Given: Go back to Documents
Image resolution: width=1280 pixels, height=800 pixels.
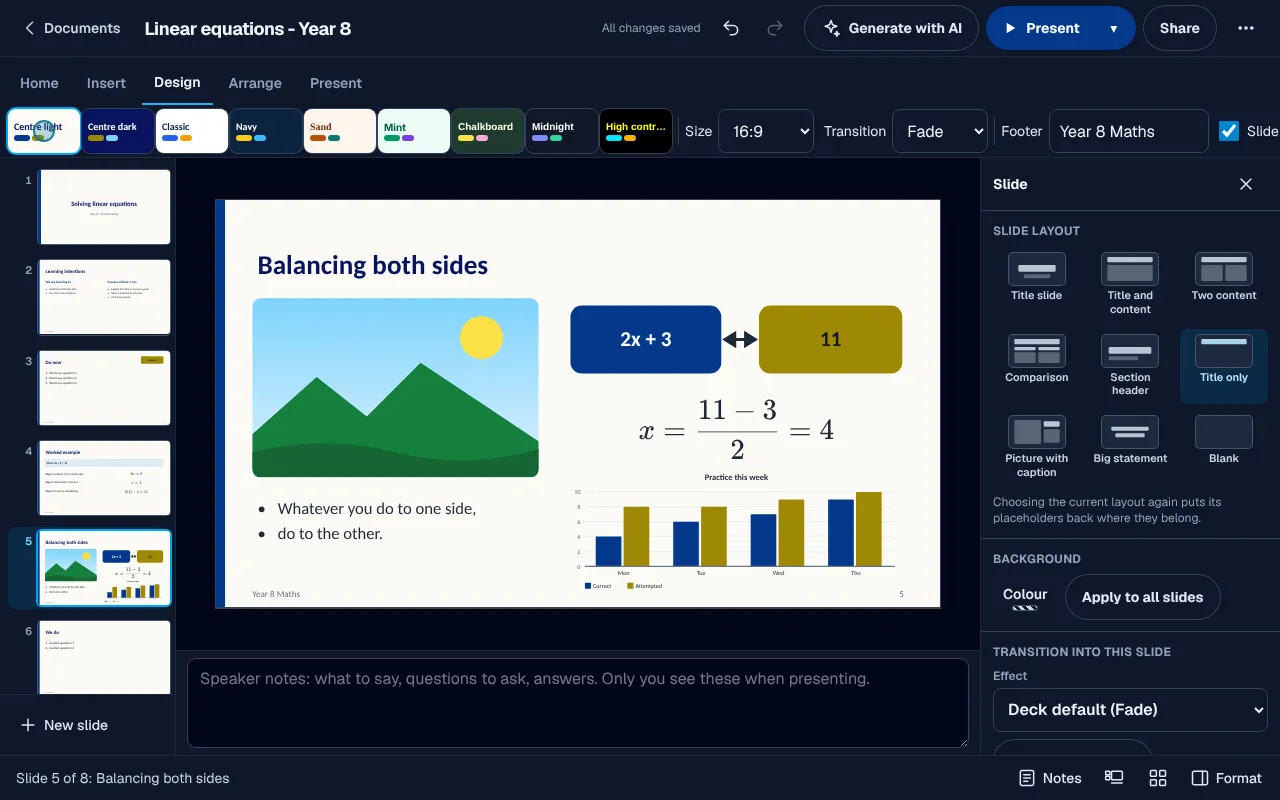Looking at the screenshot, I should (72, 28).
